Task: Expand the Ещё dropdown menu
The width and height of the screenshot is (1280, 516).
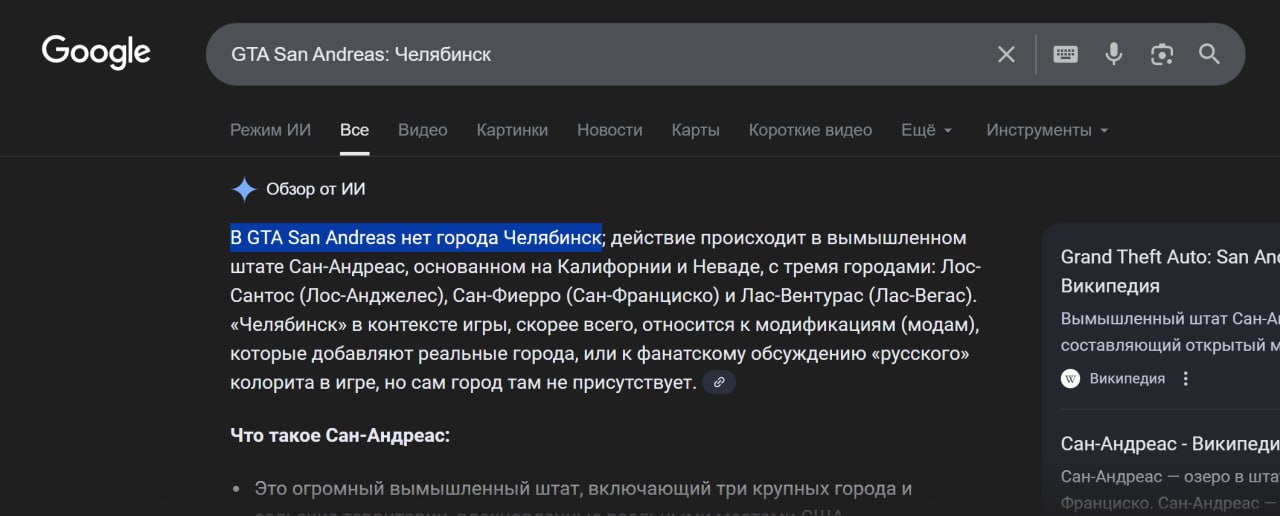Action: [x=926, y=130]
